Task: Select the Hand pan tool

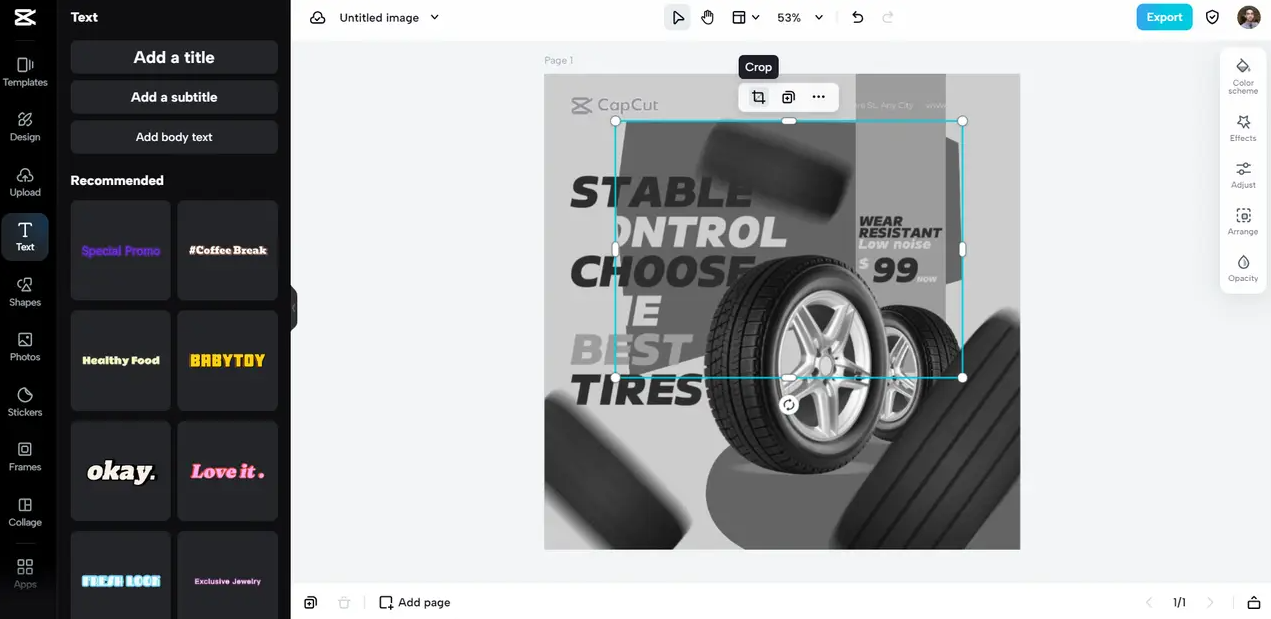Action: coord(708,17)
